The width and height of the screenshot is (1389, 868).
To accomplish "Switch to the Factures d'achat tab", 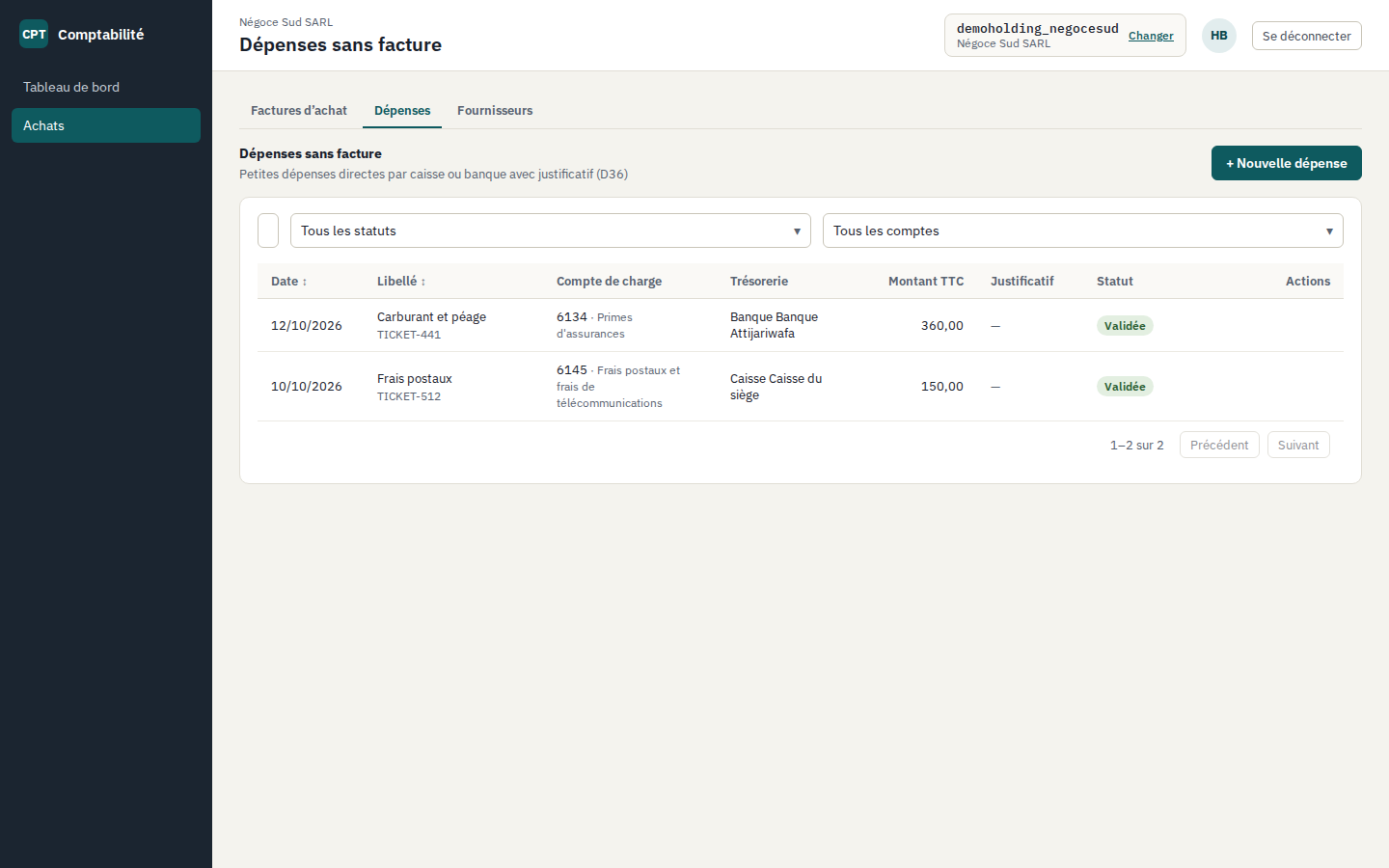I will [299, 111].
